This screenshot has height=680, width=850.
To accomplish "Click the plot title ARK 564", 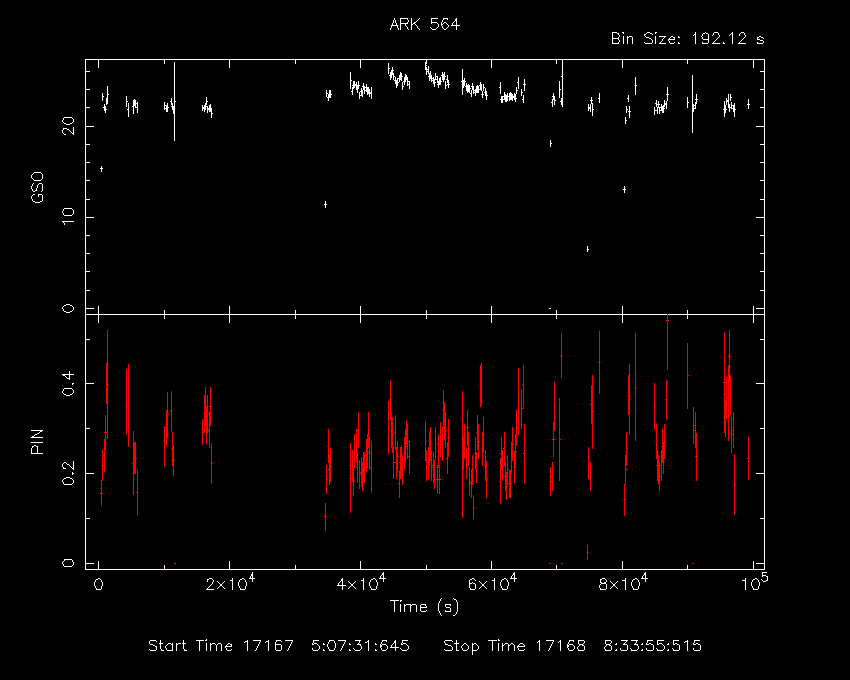I will [424, 24].
